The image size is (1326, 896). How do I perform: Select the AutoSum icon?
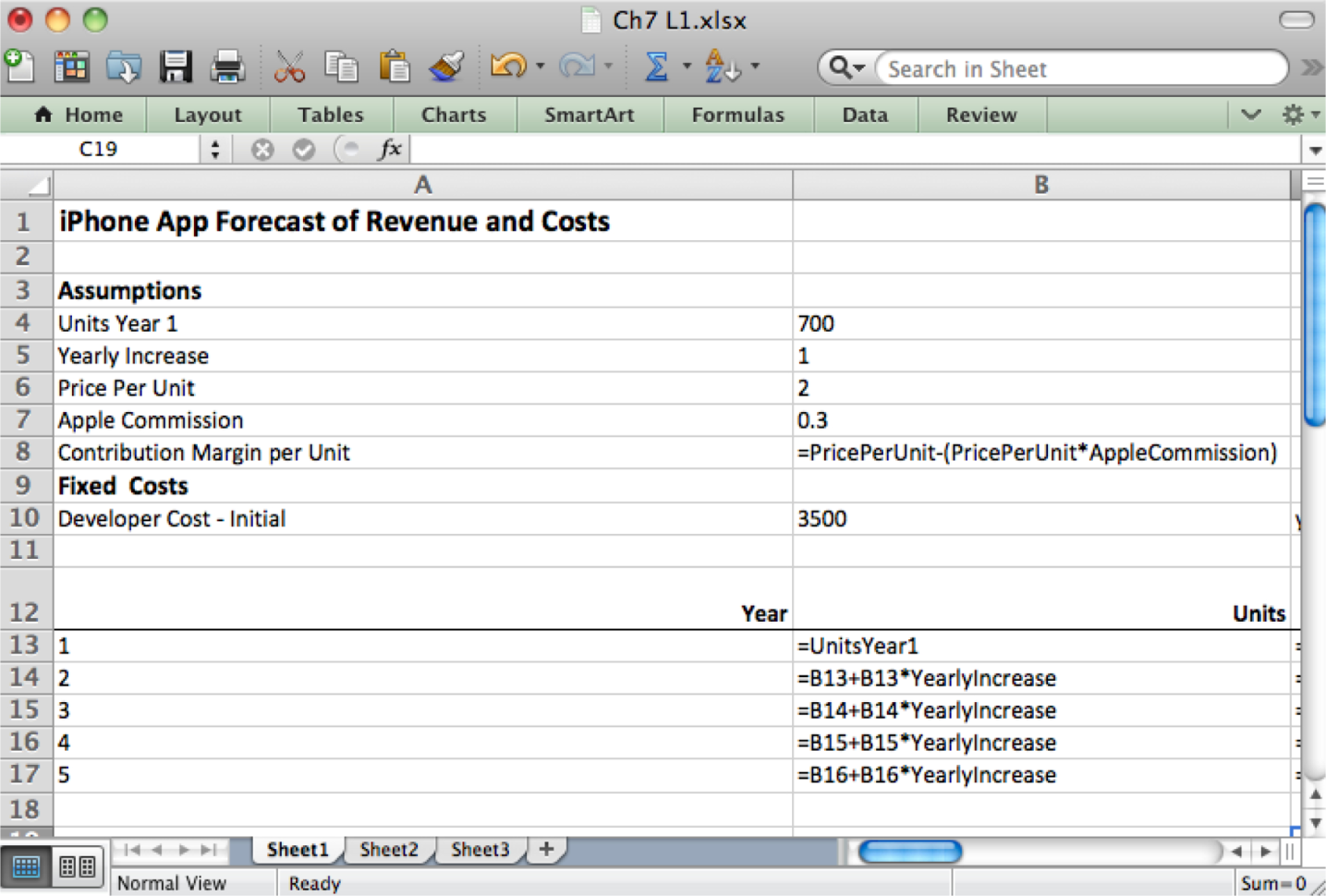658,67
